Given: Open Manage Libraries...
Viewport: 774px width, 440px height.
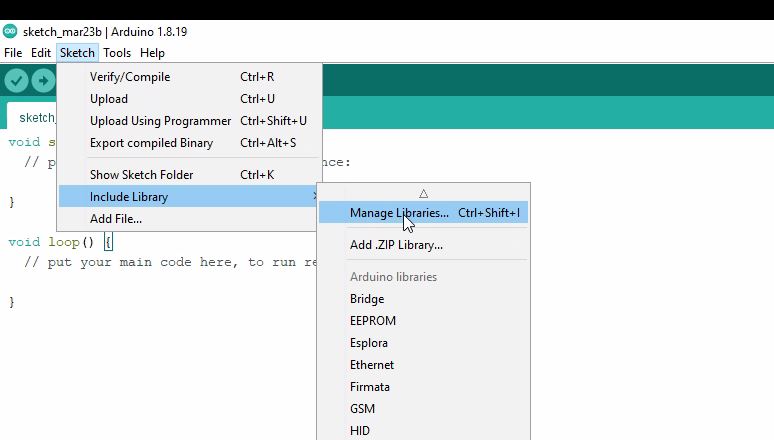Looking at the screenshot, I should pyautogui.click(x=424, y=213).
